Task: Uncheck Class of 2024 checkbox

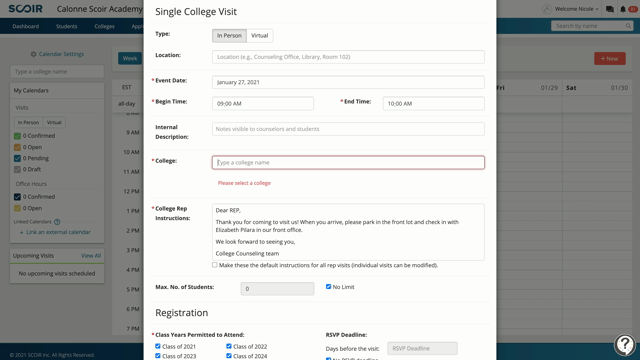Action: [x=229, y=356]
